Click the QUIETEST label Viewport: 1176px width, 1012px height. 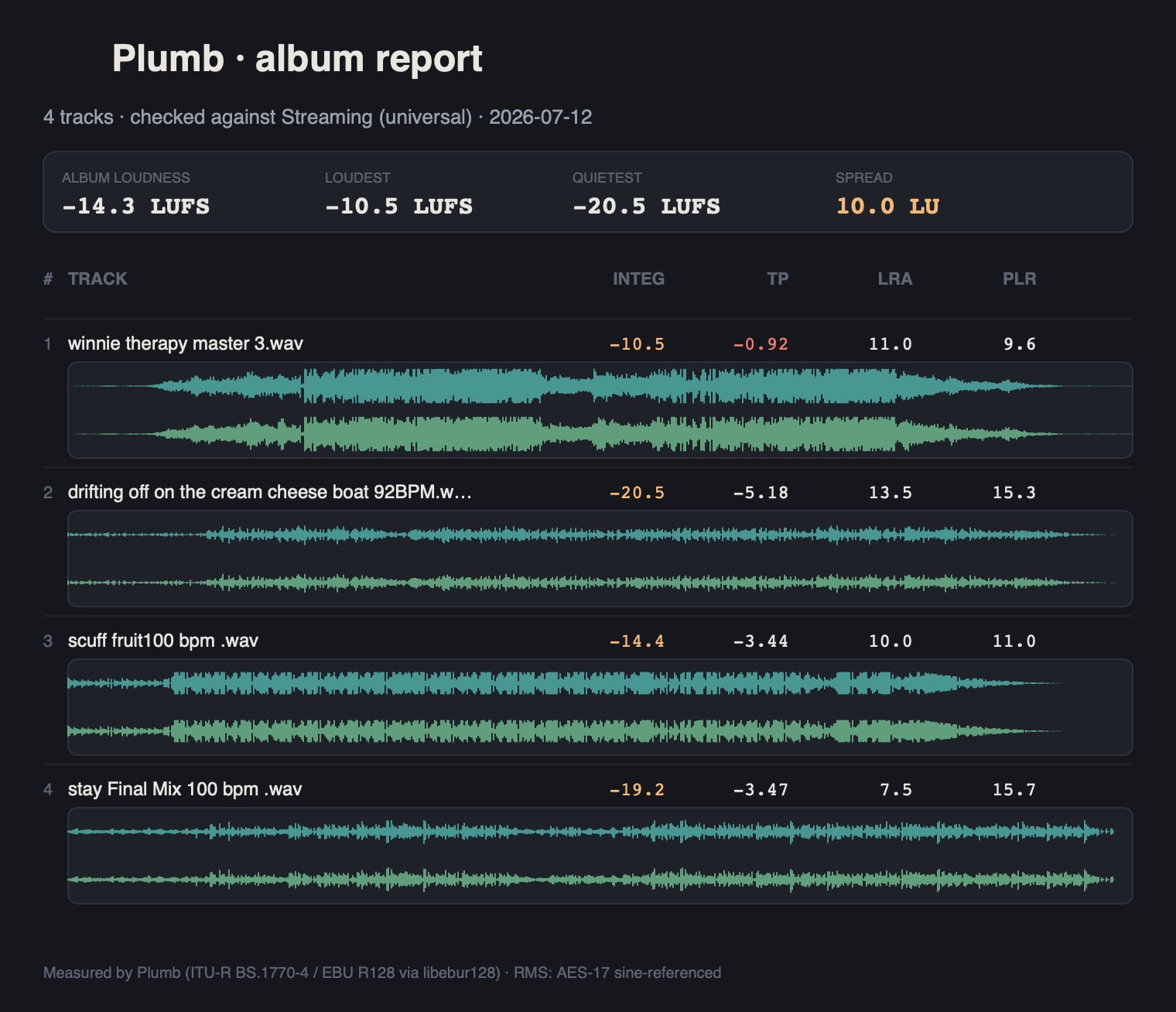click(x=607, y=177)
